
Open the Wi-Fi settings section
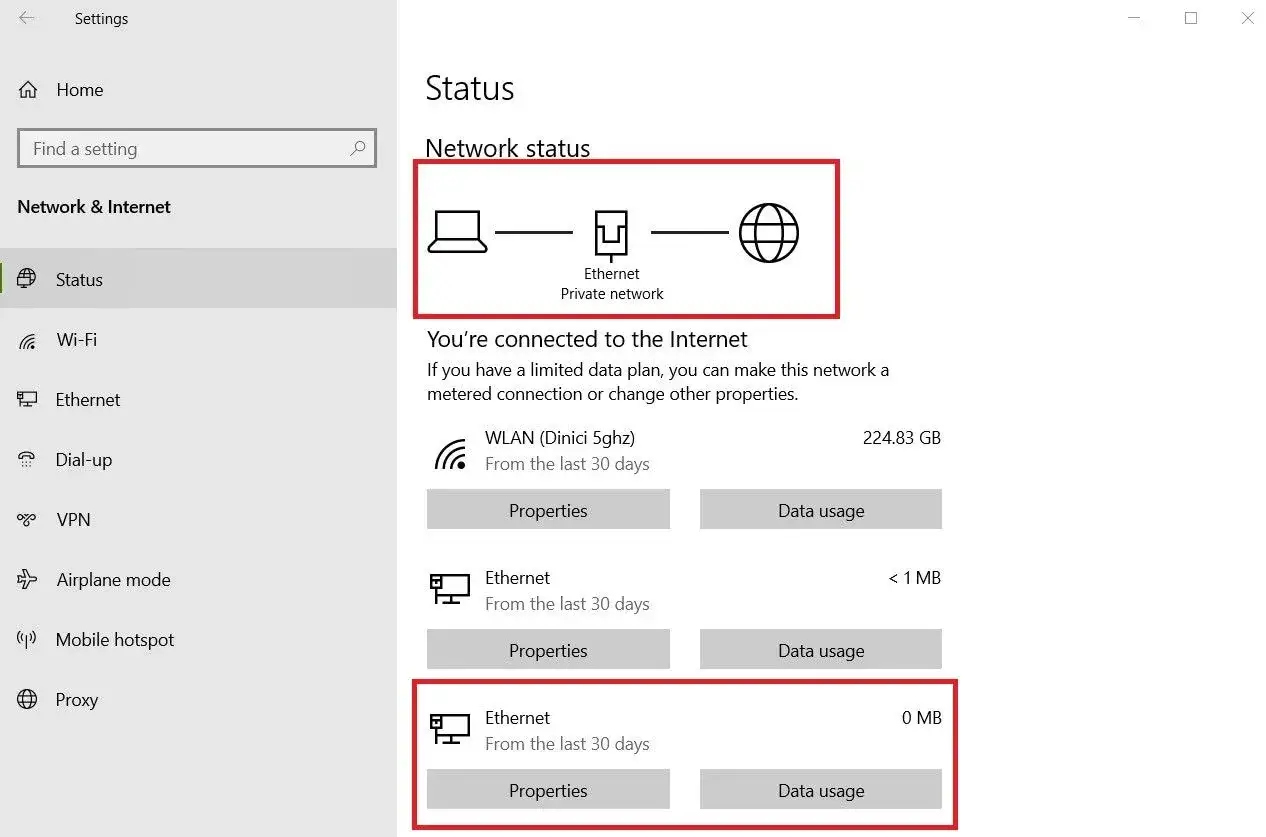coord(198,340)
